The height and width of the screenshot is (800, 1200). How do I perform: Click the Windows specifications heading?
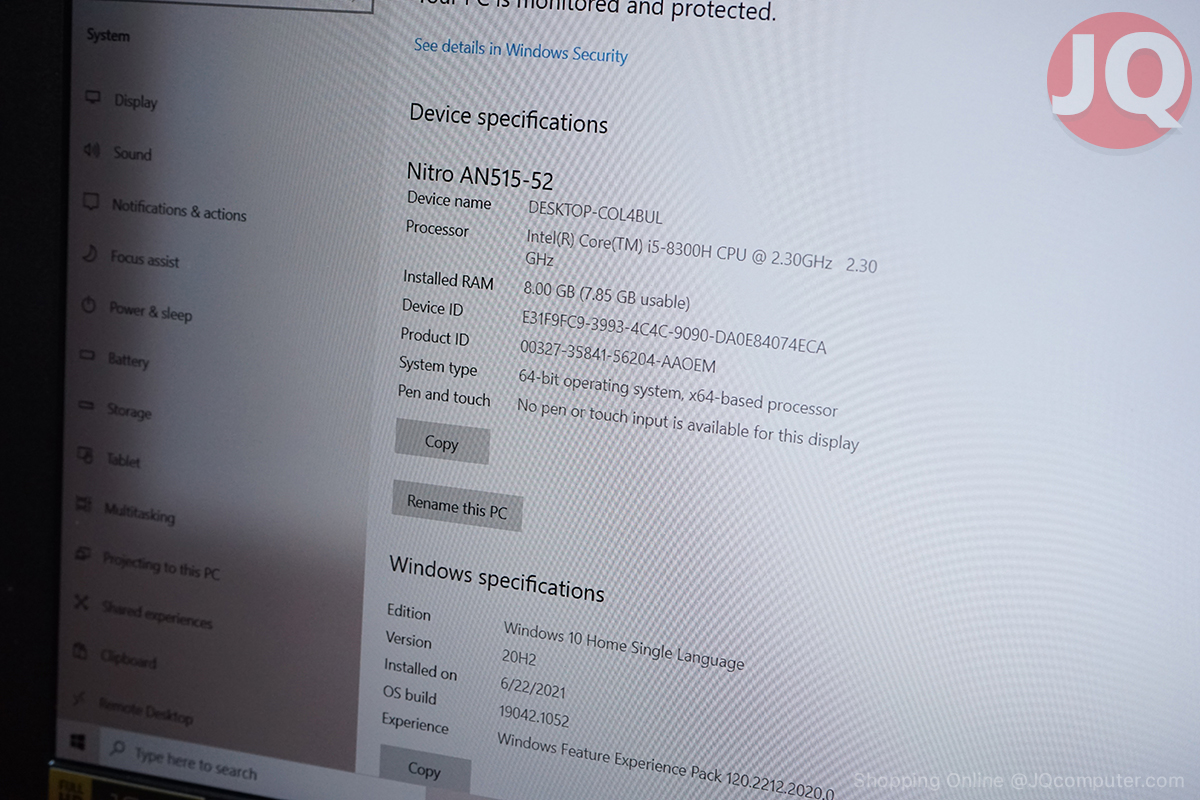(497, 577)
